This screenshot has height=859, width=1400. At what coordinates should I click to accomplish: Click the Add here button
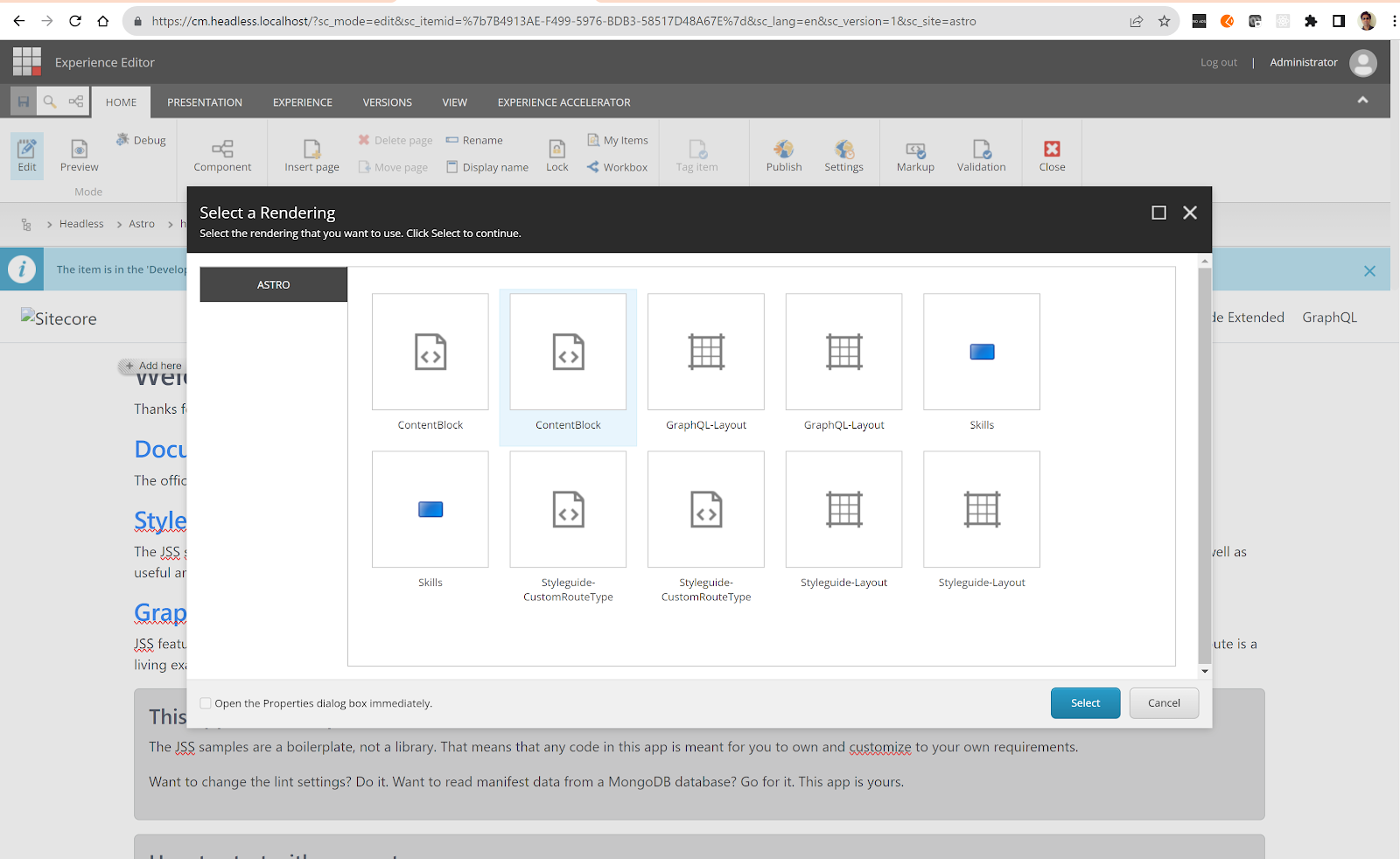153,366
